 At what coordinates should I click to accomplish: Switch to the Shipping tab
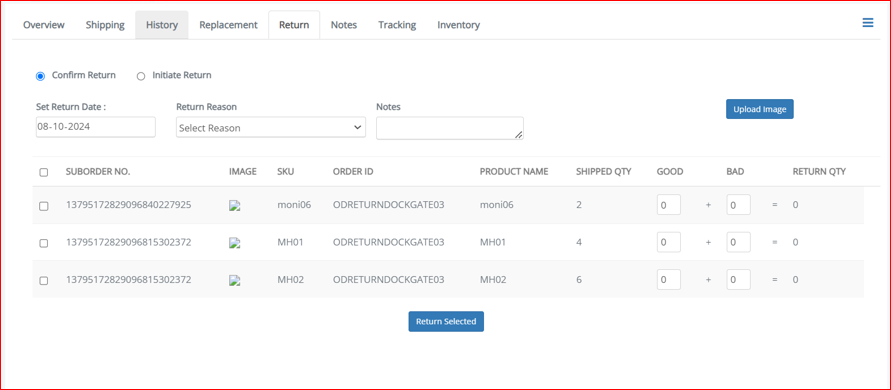point(105,25)
